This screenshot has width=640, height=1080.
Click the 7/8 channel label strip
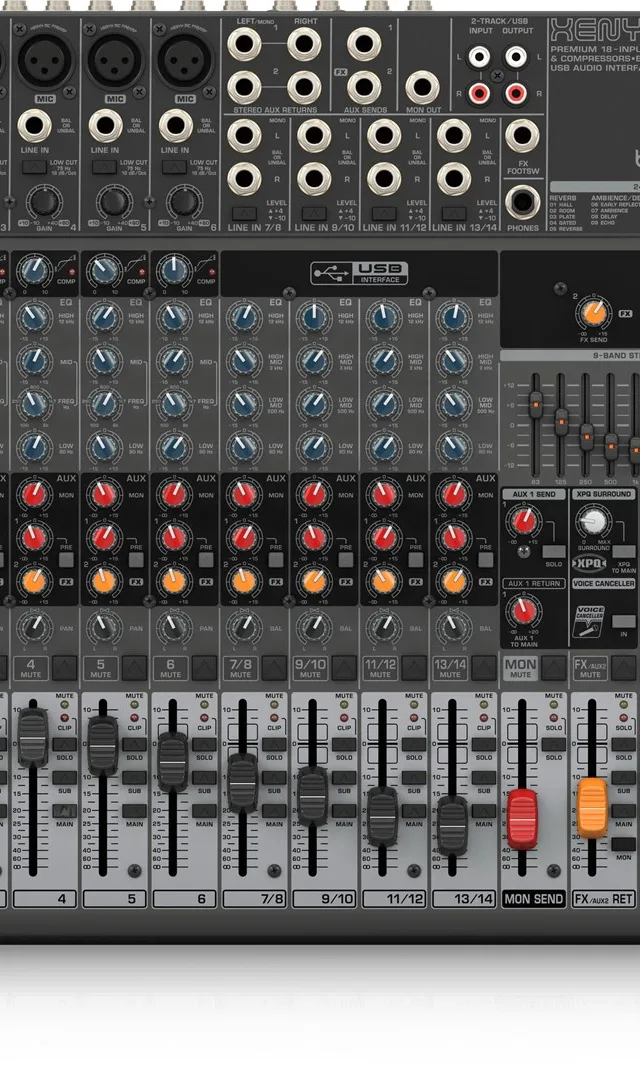(x=254, y=898)
